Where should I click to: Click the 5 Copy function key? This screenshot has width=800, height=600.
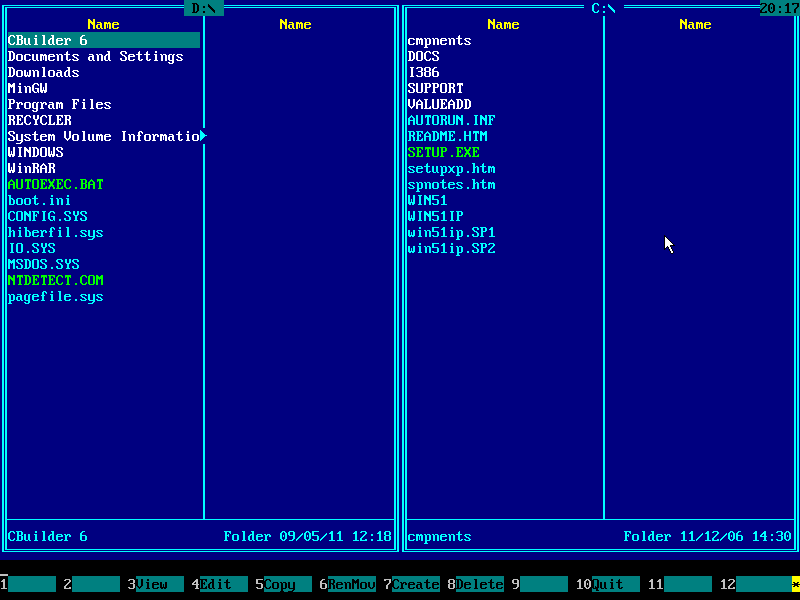[x=283, y=584]
